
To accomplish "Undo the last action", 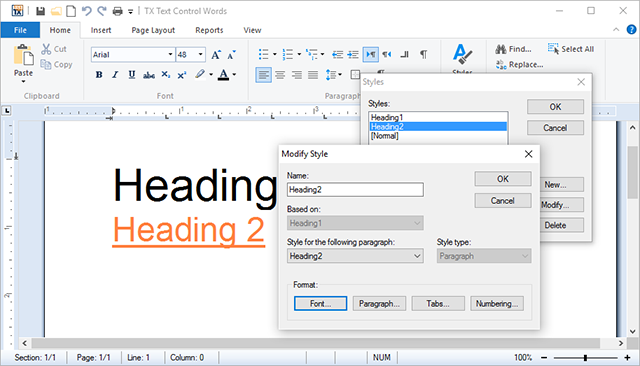I will (87, 11).
